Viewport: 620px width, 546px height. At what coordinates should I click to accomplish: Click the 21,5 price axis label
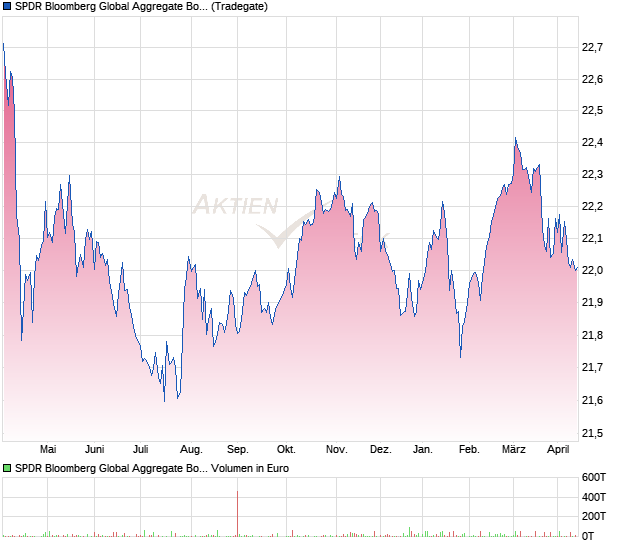click(593, 433)
